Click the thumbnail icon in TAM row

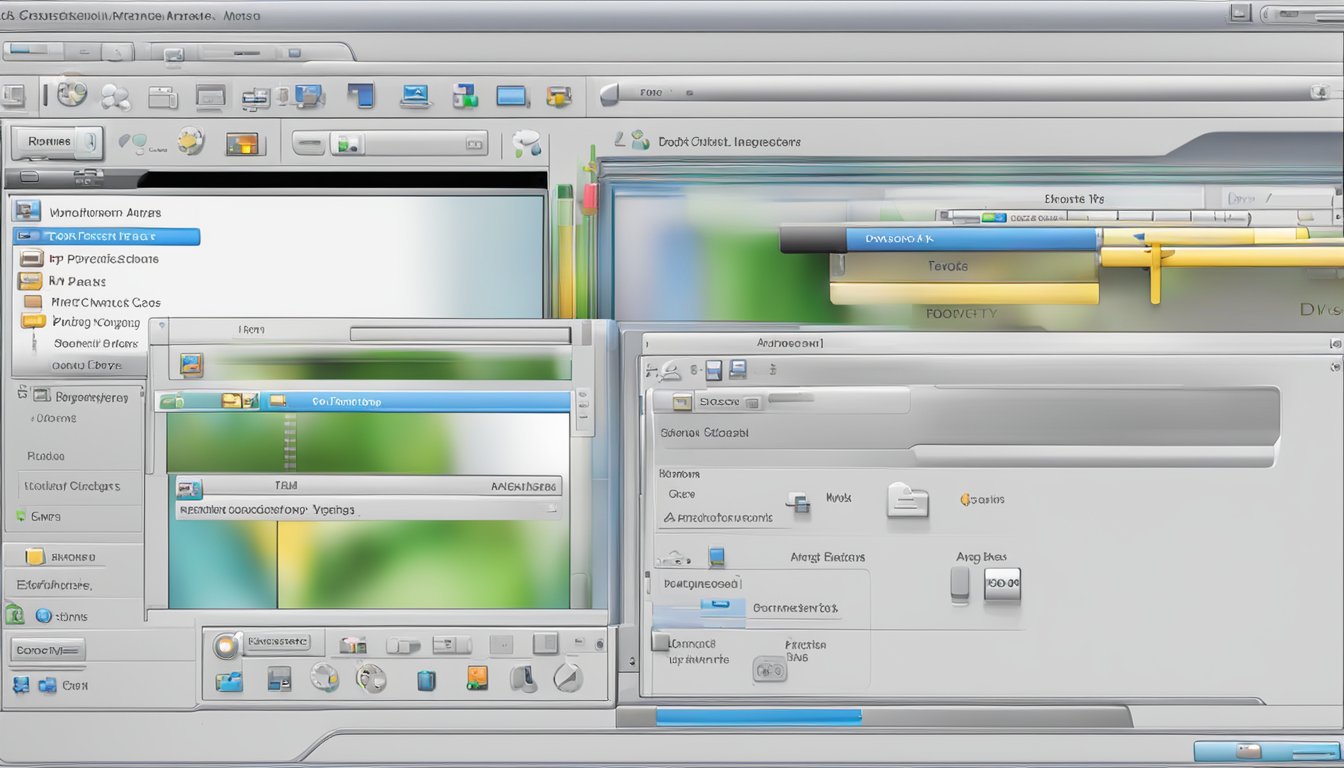[189, 488]
